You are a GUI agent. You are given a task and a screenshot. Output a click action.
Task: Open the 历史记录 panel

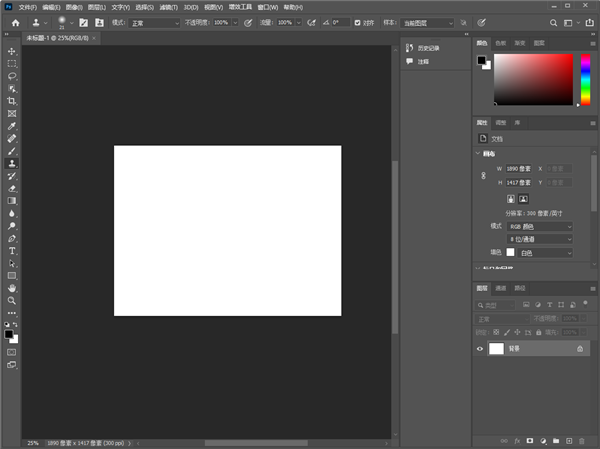pos(427,47)
